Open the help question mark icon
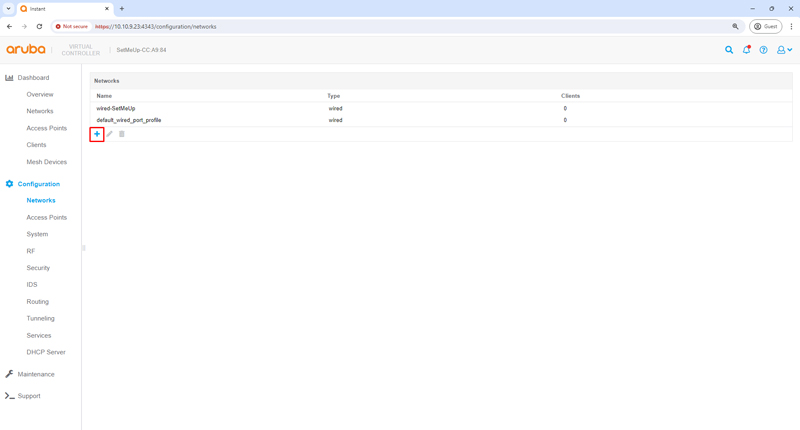Screen dimensions: 800x430 [x=763, y=50]
